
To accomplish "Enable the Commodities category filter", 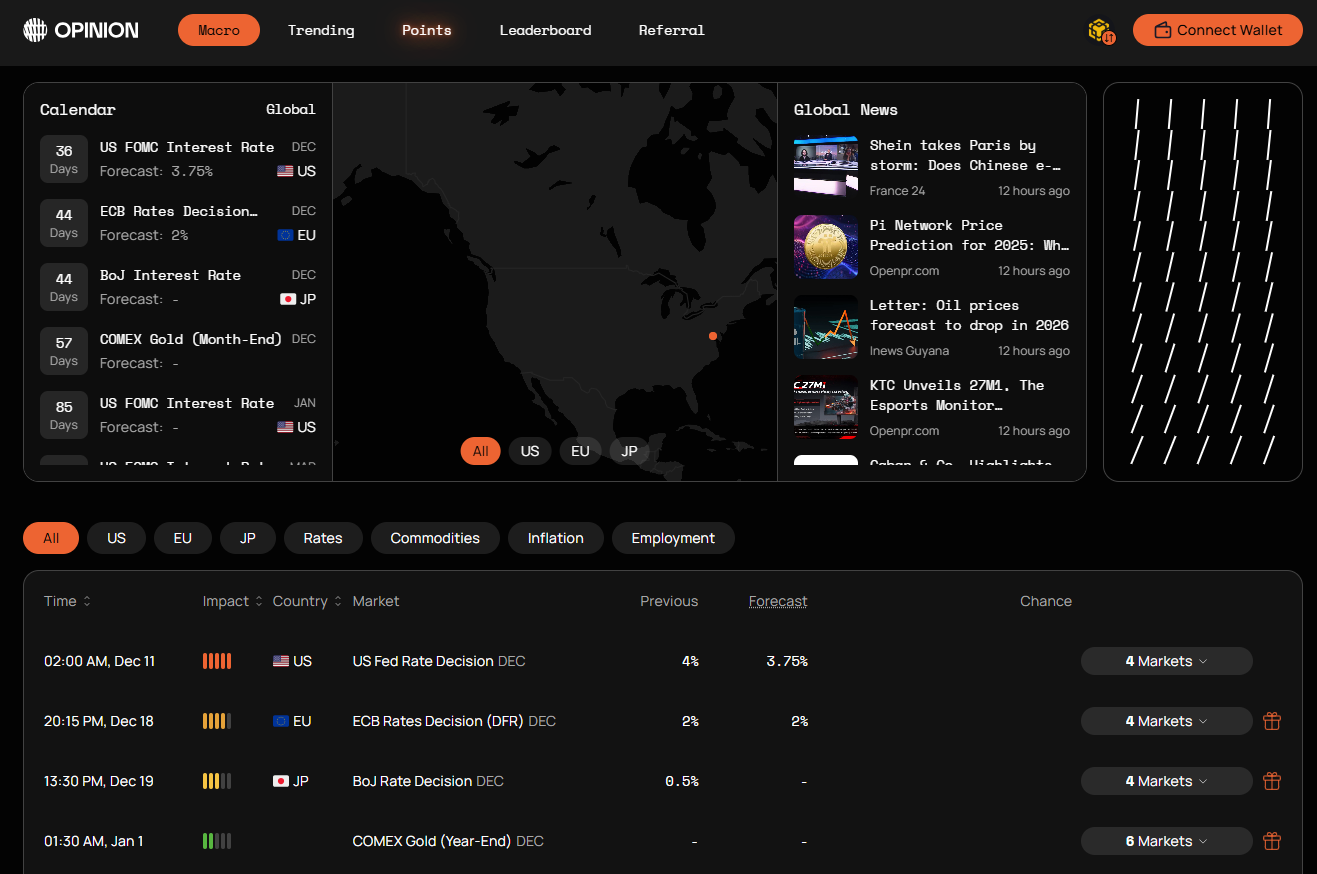I will tap(435, 538).
